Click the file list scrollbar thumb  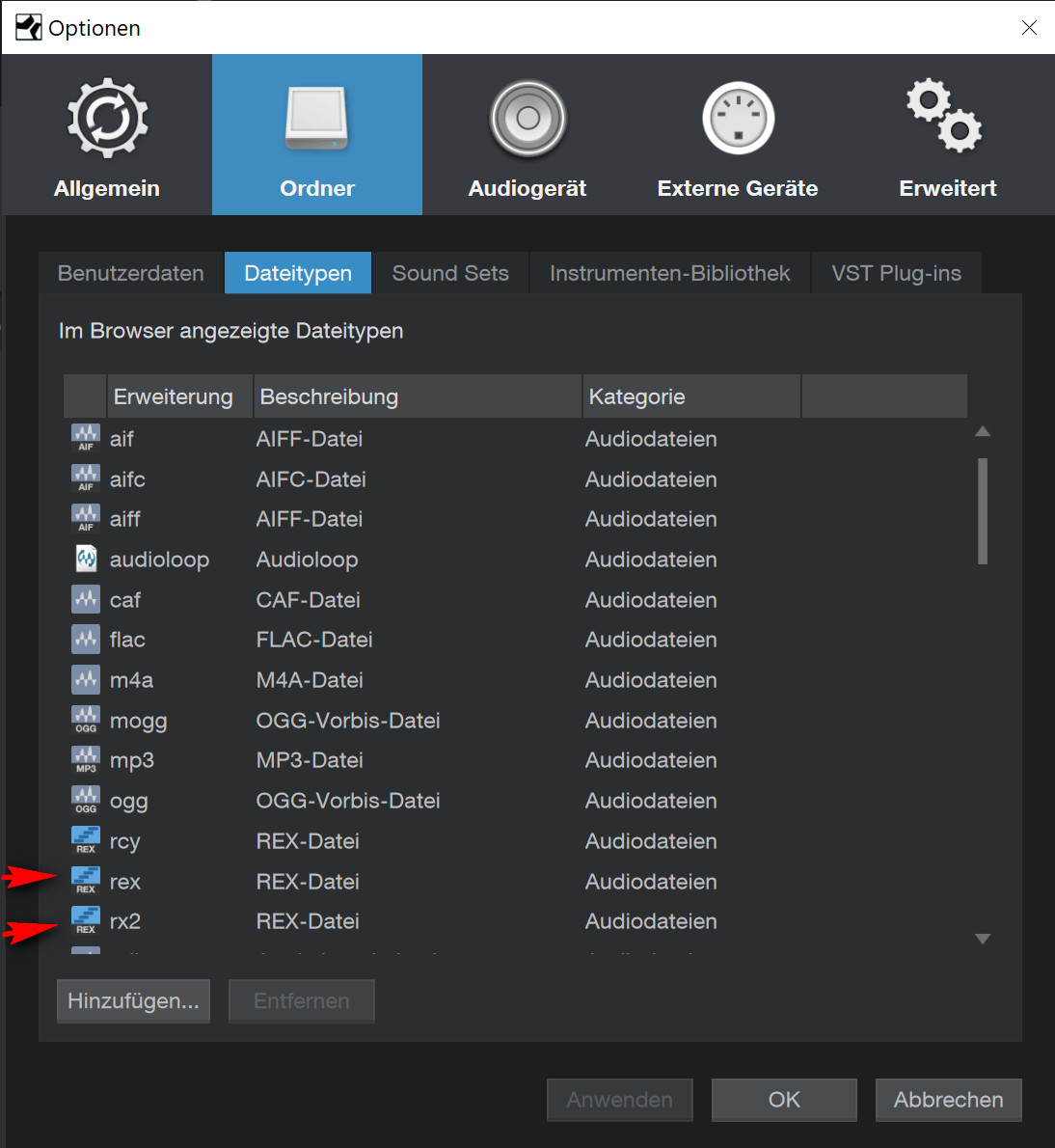983,511
